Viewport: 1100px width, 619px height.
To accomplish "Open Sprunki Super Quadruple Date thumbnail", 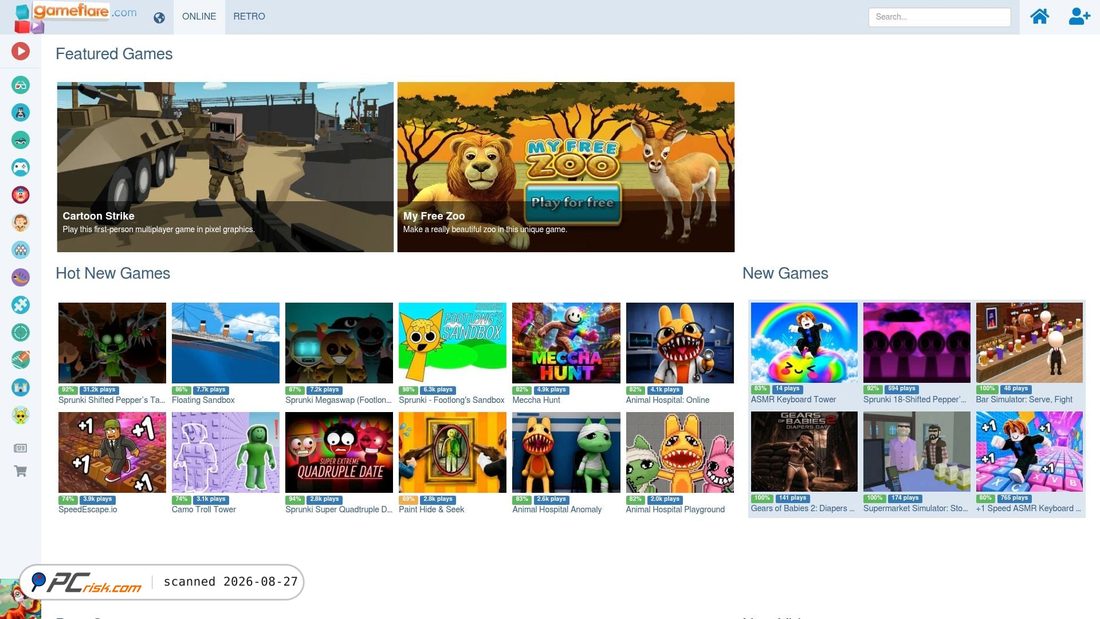I will pyautogui.click(x=339, y=453).
